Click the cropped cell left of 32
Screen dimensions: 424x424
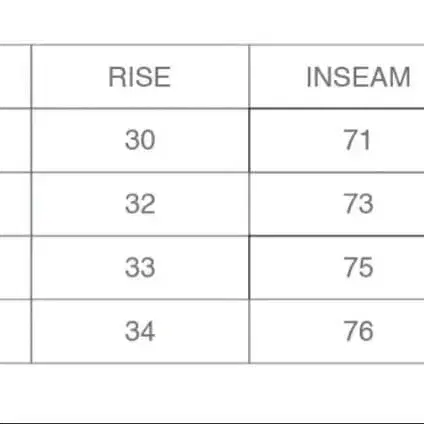[15, 204]
